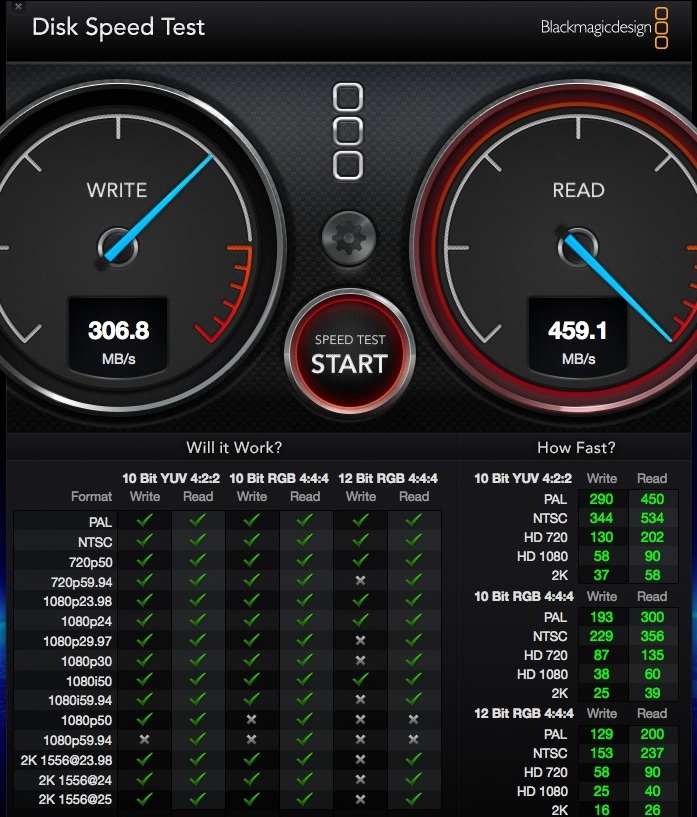Click 10 Bit YUV HD 720 read value 202

652,537
